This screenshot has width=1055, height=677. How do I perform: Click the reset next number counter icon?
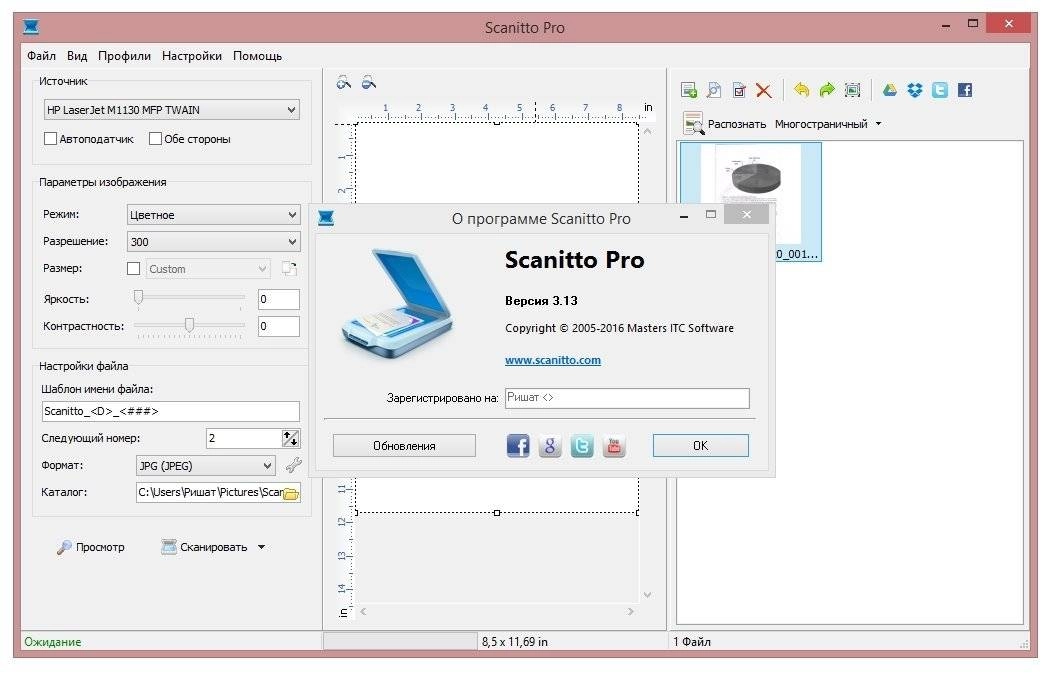point(291,439)
